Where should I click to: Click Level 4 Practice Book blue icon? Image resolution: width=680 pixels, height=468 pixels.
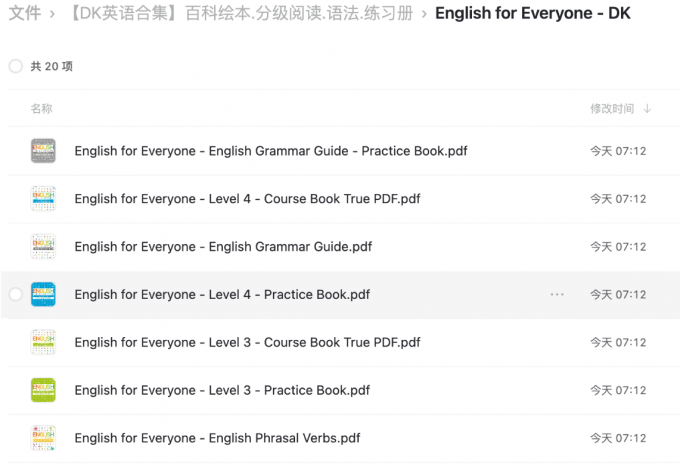click(43, 294)
